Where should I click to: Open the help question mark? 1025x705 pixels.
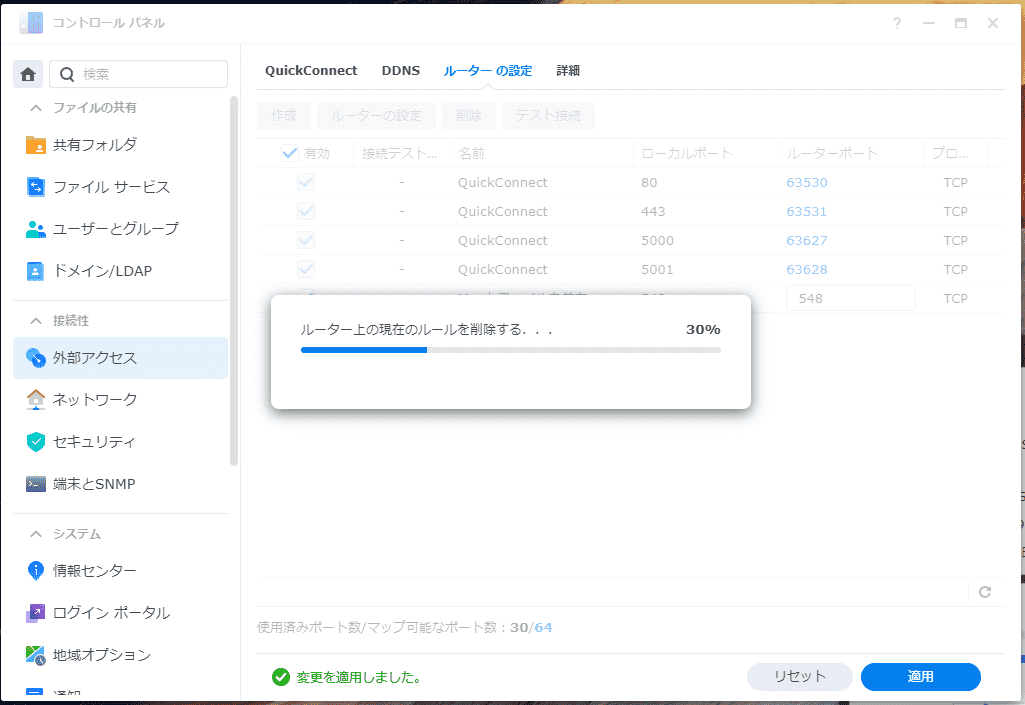(x=897, y=23)
